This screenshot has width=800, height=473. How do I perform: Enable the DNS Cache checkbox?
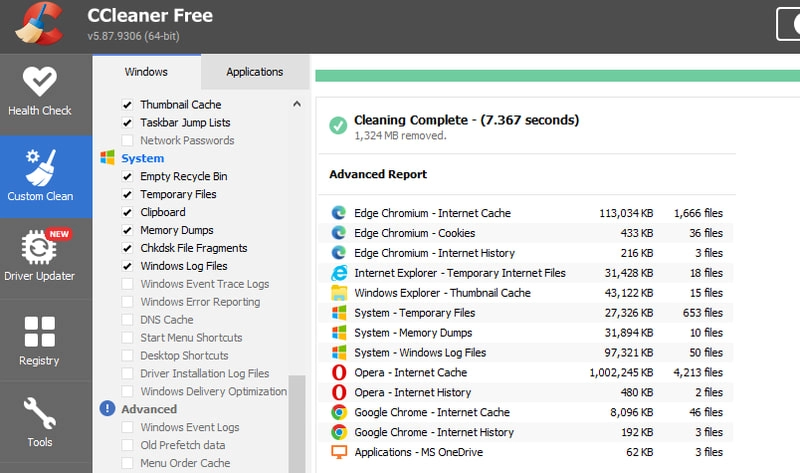click(x=127, y=320)
